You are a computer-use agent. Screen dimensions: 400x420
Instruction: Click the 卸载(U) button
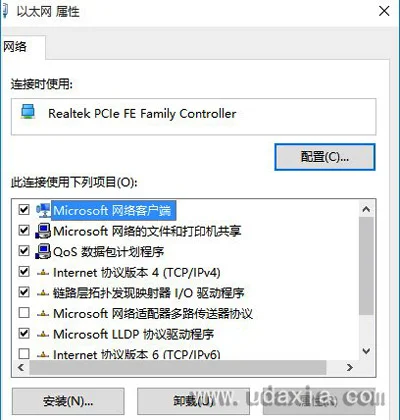pos(193,401)
